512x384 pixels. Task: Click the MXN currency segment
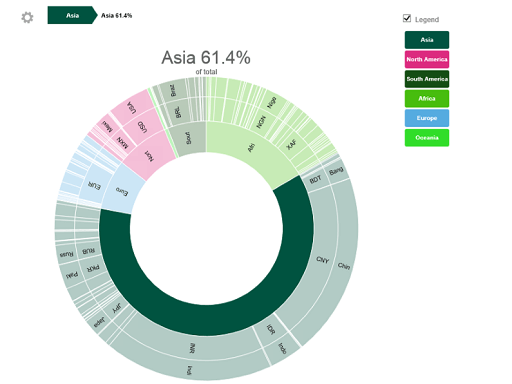click(x=122, y=143)
